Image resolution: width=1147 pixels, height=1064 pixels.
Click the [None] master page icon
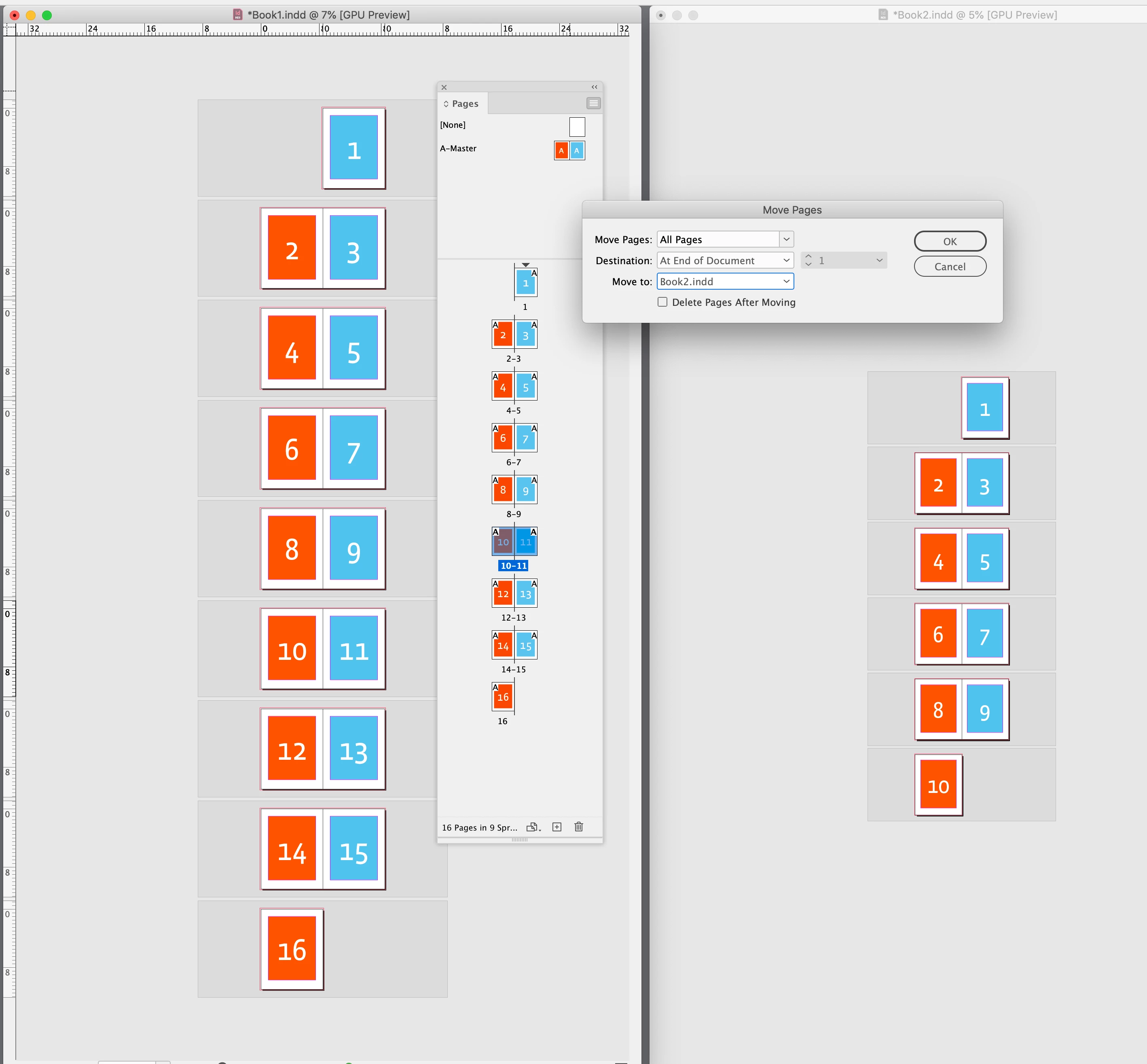coord(577,127)
